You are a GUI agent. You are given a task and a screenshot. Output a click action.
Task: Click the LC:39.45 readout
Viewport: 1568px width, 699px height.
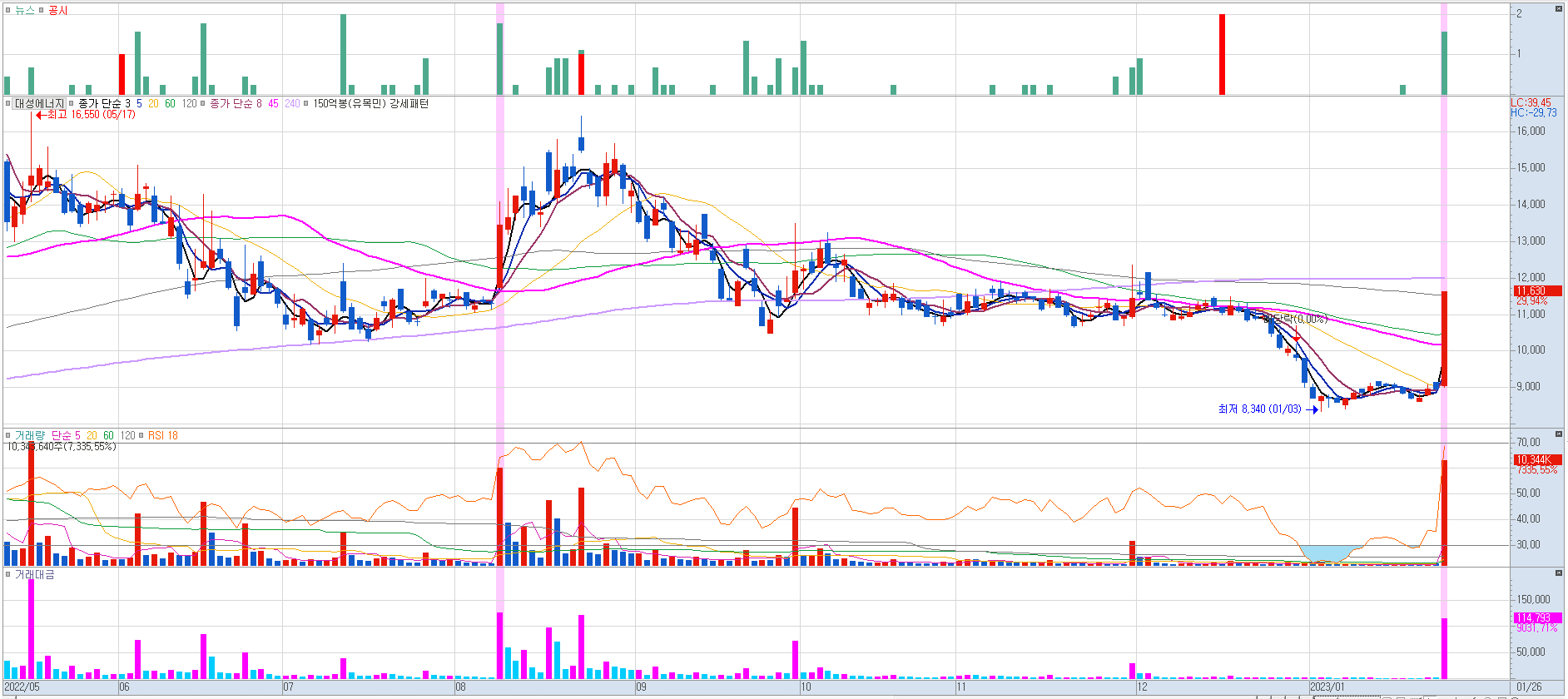[1531, 103]
